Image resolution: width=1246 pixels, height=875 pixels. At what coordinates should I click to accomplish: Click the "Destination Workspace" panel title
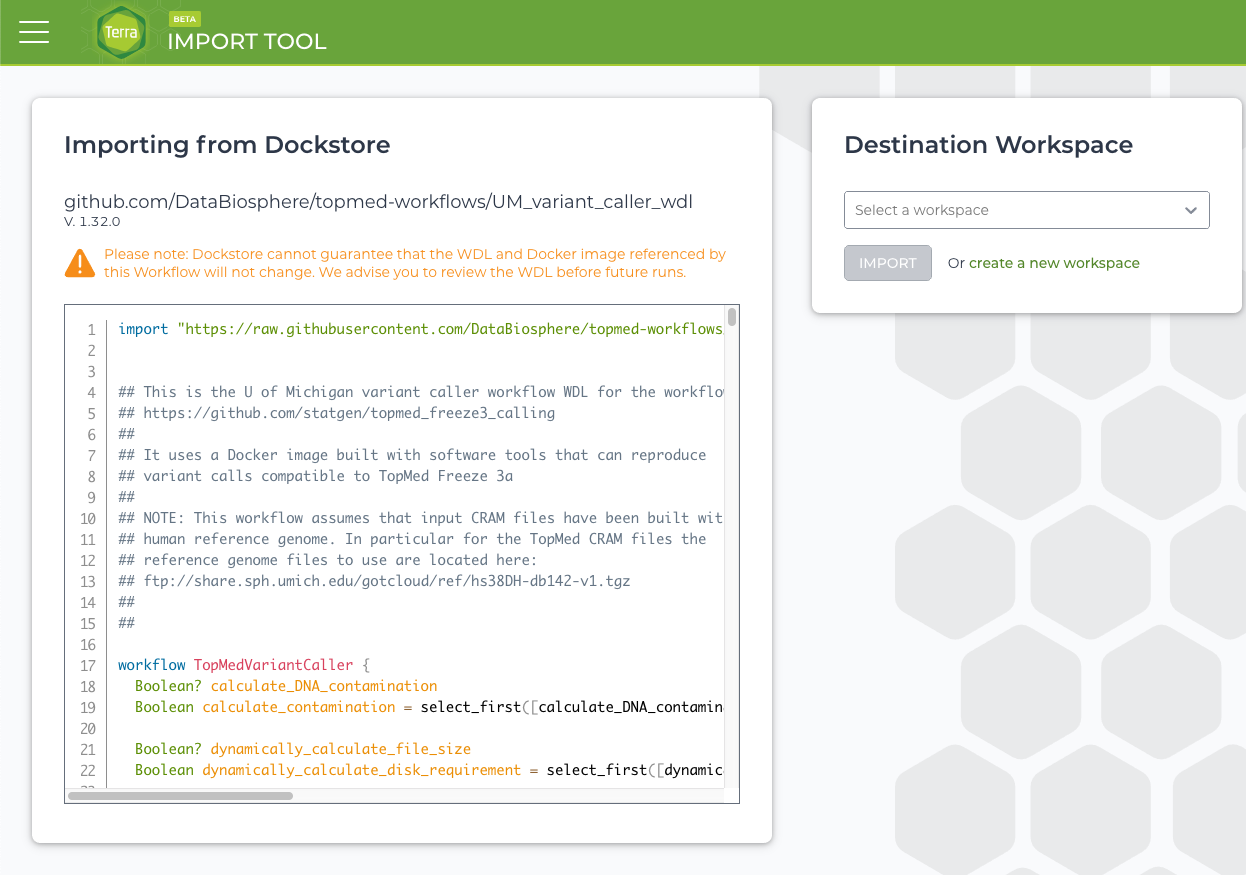pyautogui.click(x=989, y=145)
